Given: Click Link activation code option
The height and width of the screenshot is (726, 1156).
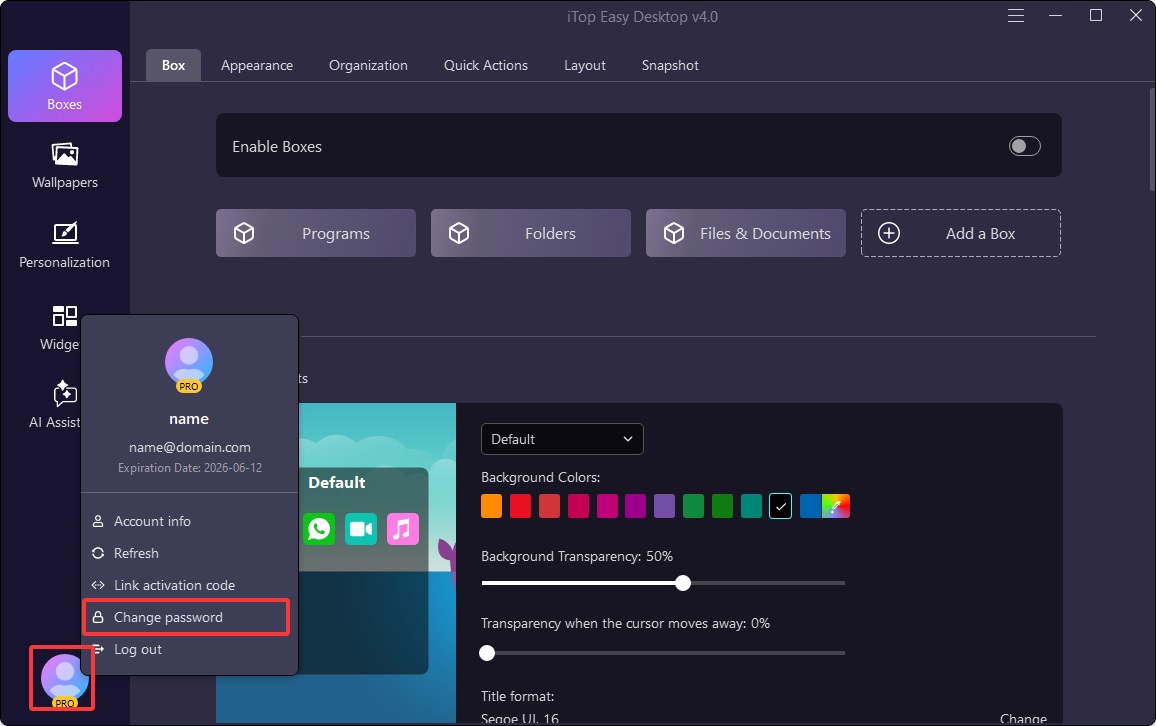Looking at the screenshot, I should [x=174, y=585].
